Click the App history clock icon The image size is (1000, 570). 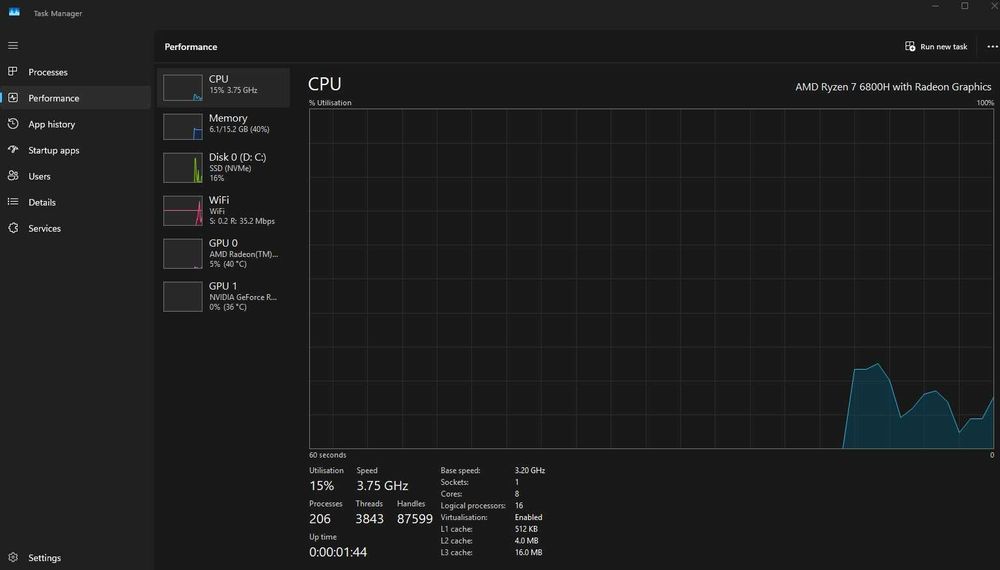pyautogui.click(x=13, y=124)
